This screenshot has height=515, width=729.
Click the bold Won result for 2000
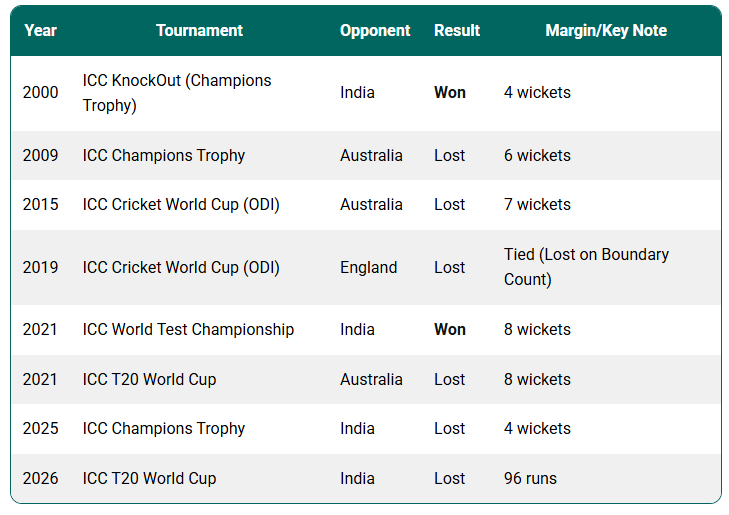tap(450, 93)
